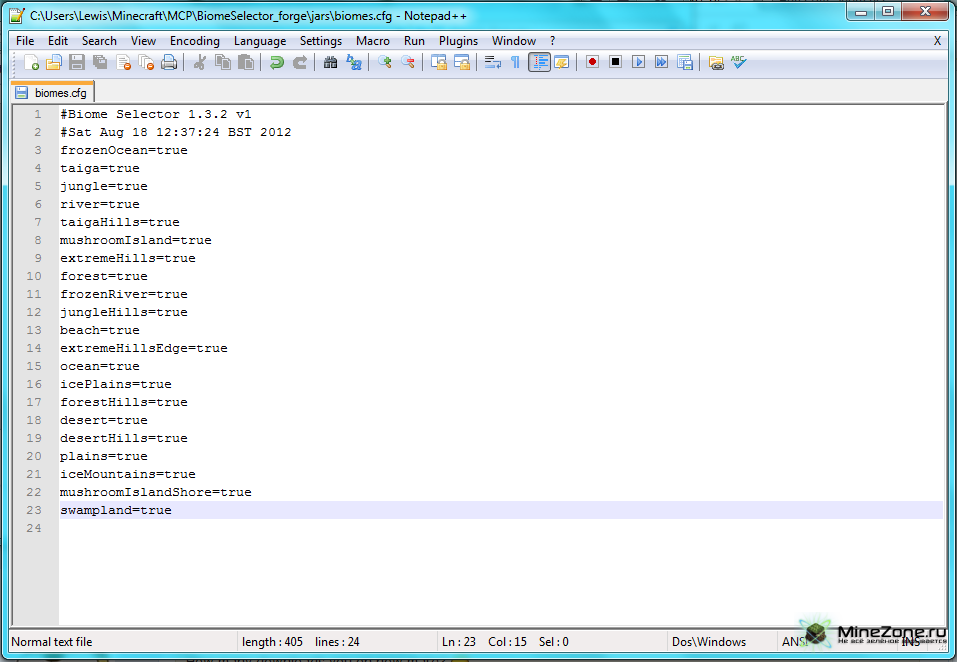
Task: Undo last action via green arrow
Action: pos(276,63)
